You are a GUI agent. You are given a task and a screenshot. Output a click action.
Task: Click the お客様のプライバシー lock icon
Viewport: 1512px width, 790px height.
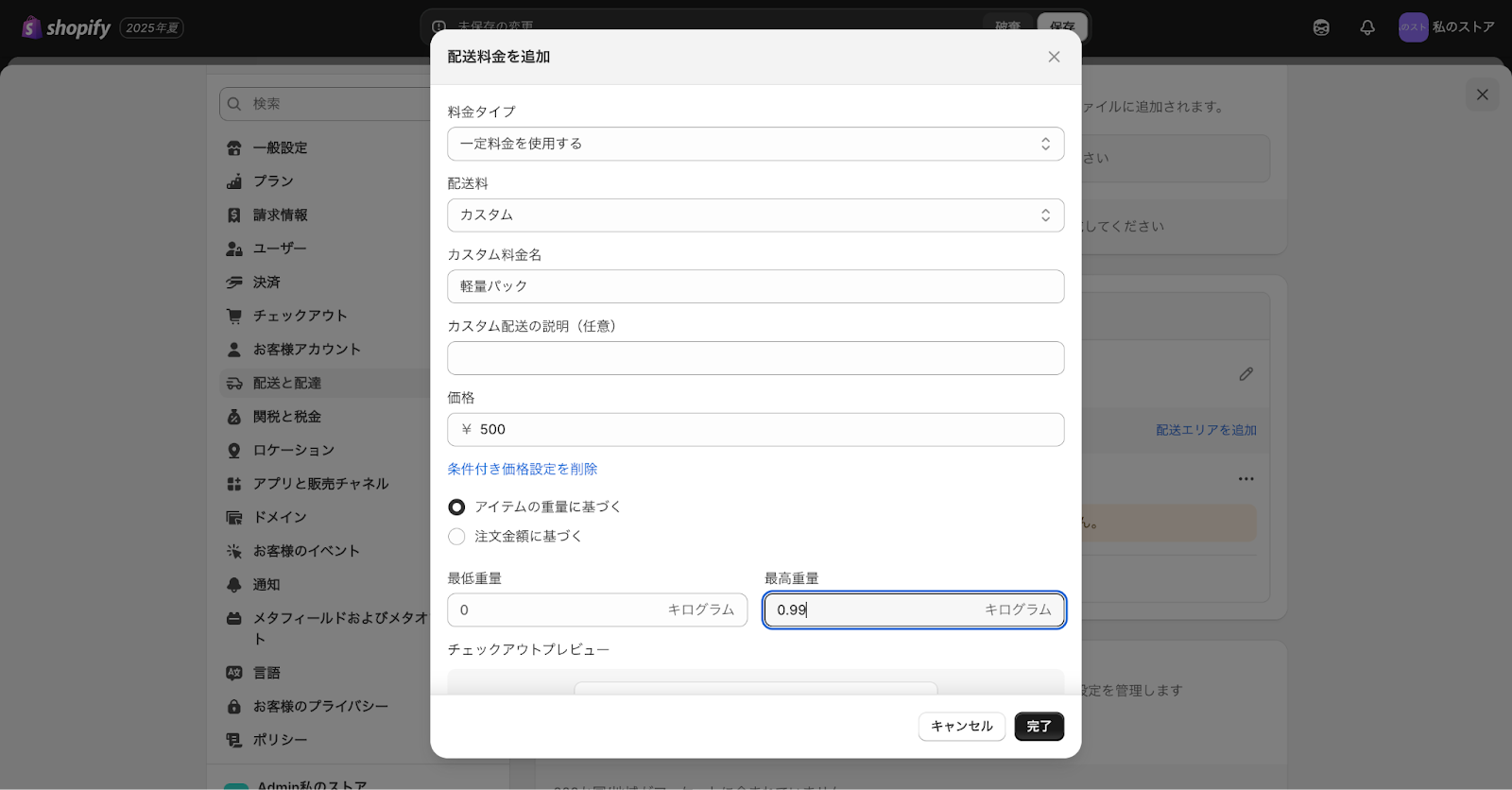pyautogui.click(x=234, y=707)
